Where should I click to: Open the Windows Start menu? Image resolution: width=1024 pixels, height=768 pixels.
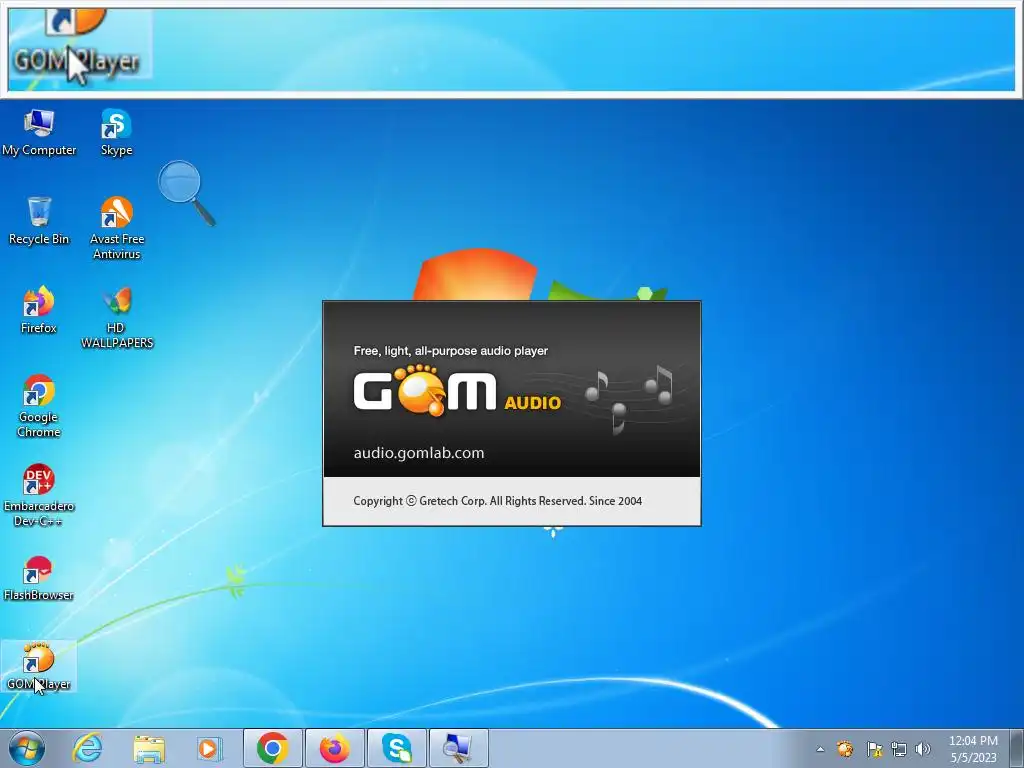click(x=26, y=748)
